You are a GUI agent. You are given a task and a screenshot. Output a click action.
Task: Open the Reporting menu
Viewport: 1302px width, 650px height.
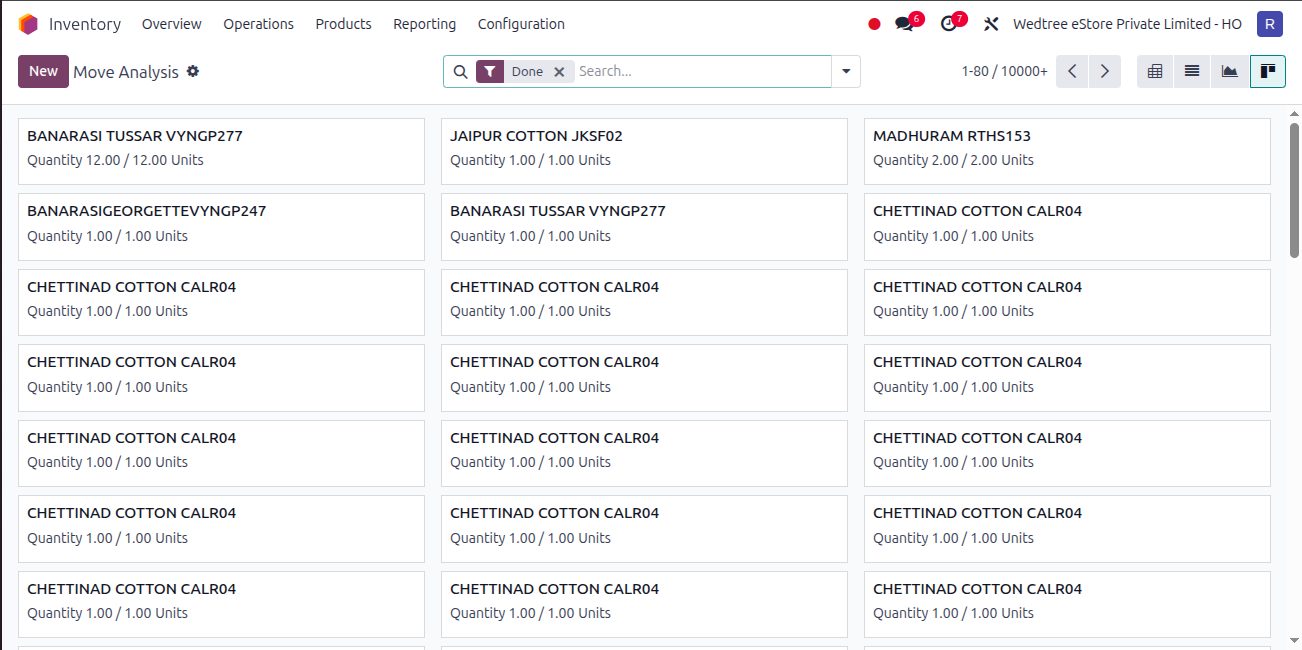point(425,24)
